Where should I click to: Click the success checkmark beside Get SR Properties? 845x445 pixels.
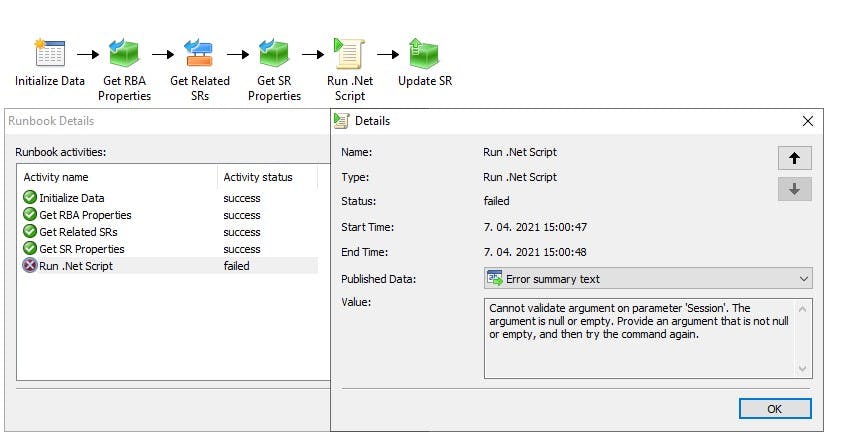pos(30,248)
